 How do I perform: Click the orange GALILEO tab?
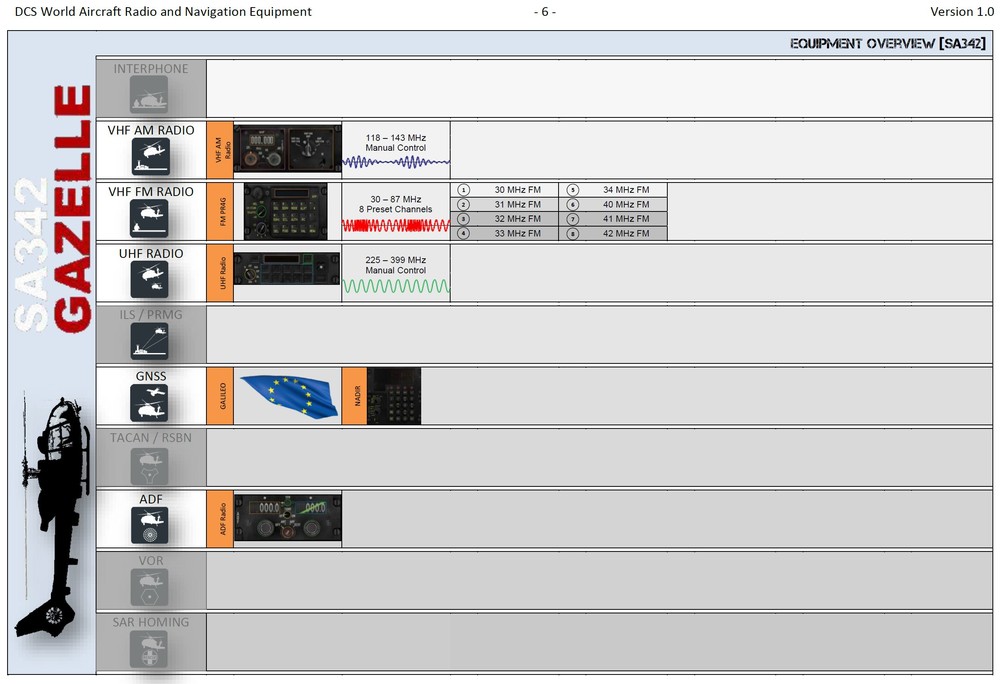tap(219, 396)
